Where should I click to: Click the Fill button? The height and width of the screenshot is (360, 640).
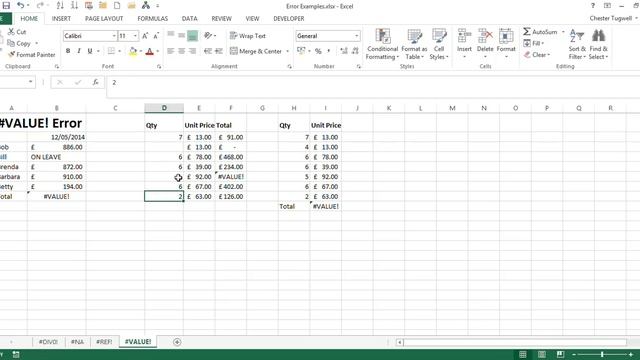click(533, 43)
